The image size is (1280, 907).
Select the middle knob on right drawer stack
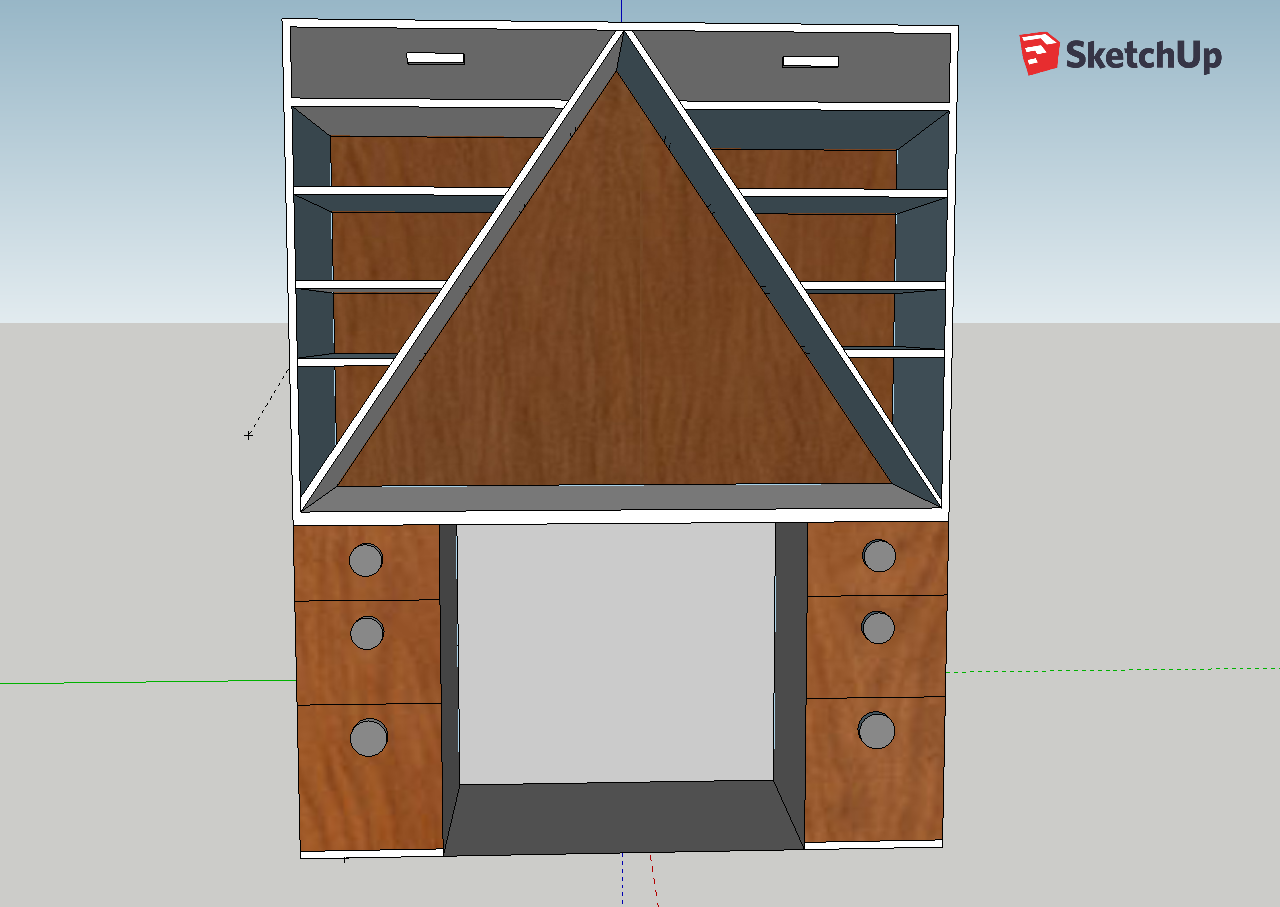pyautogui.click(x=878, y=627)
